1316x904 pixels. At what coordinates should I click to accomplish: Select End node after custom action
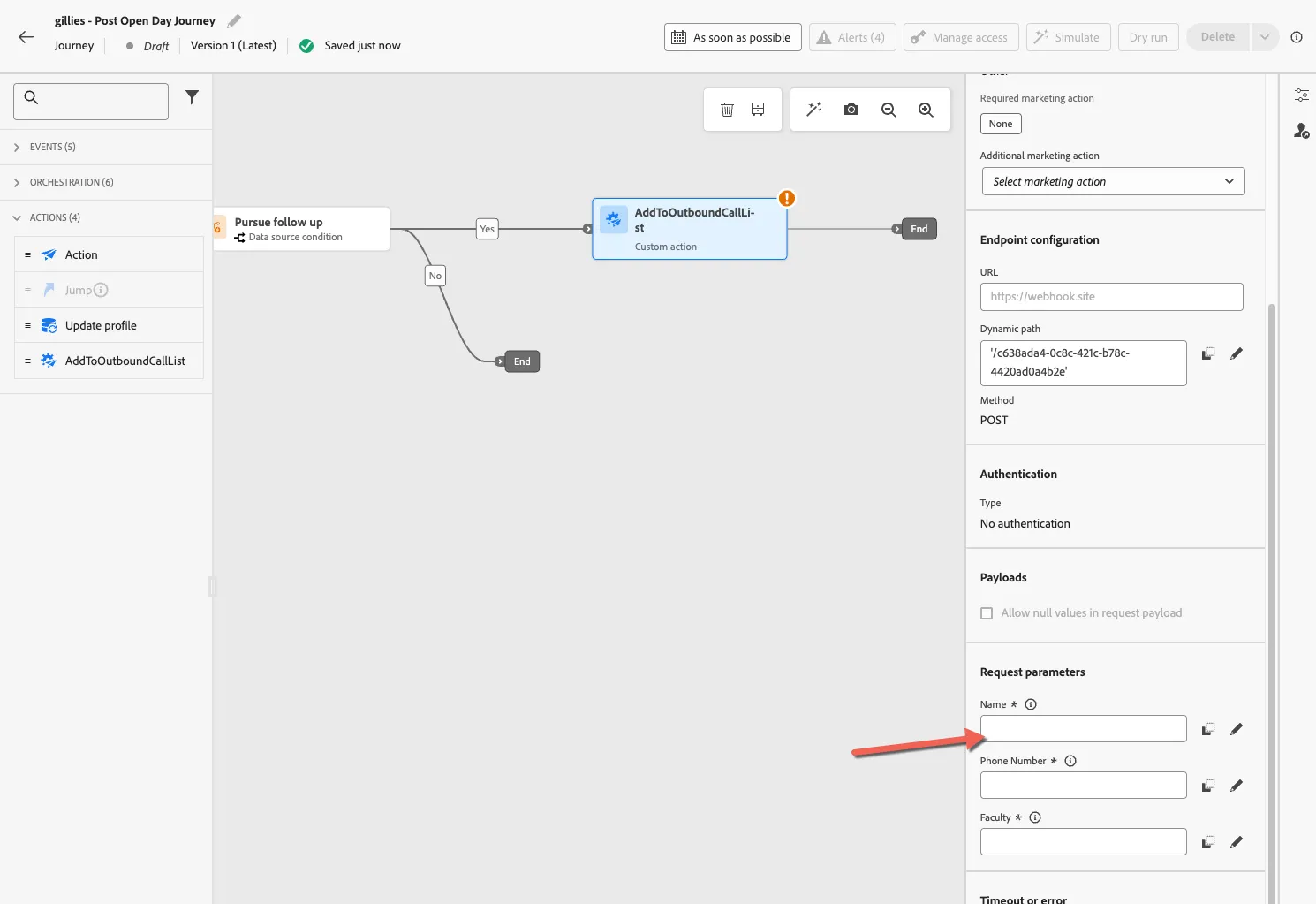(x=919, y=229)
